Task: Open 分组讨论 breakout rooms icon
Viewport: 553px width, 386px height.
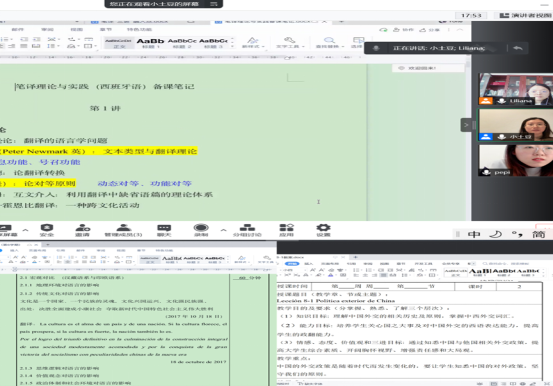Action: [x=247, y=230]
